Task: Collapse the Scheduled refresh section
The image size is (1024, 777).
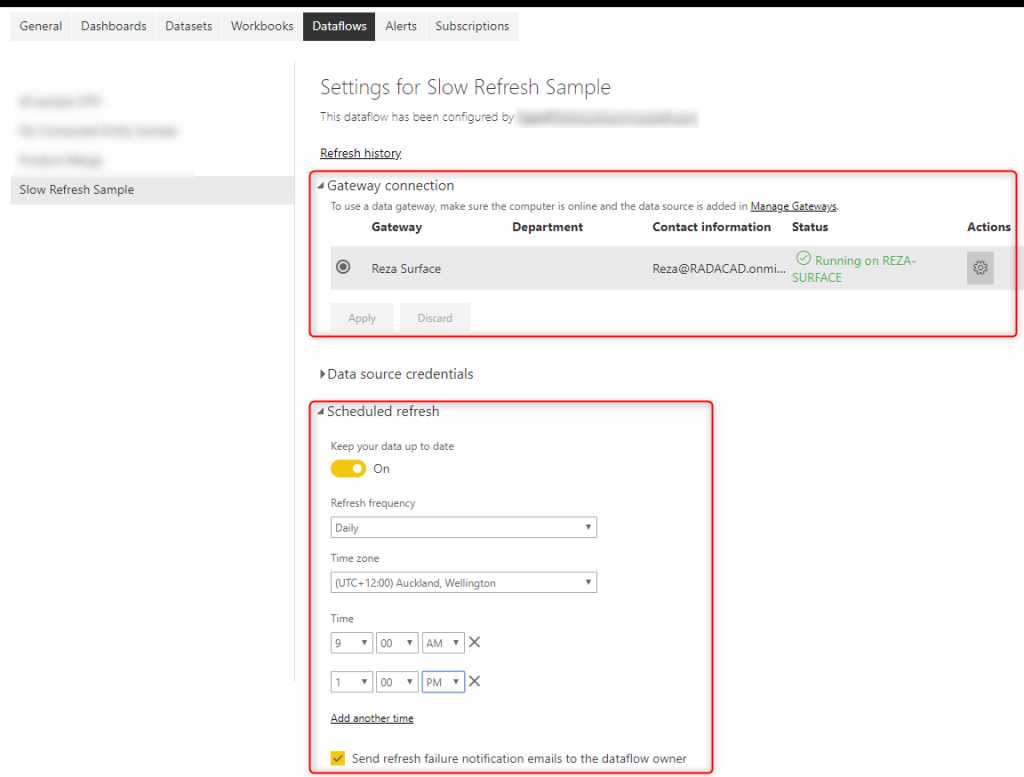Action: tap(321, 412)
